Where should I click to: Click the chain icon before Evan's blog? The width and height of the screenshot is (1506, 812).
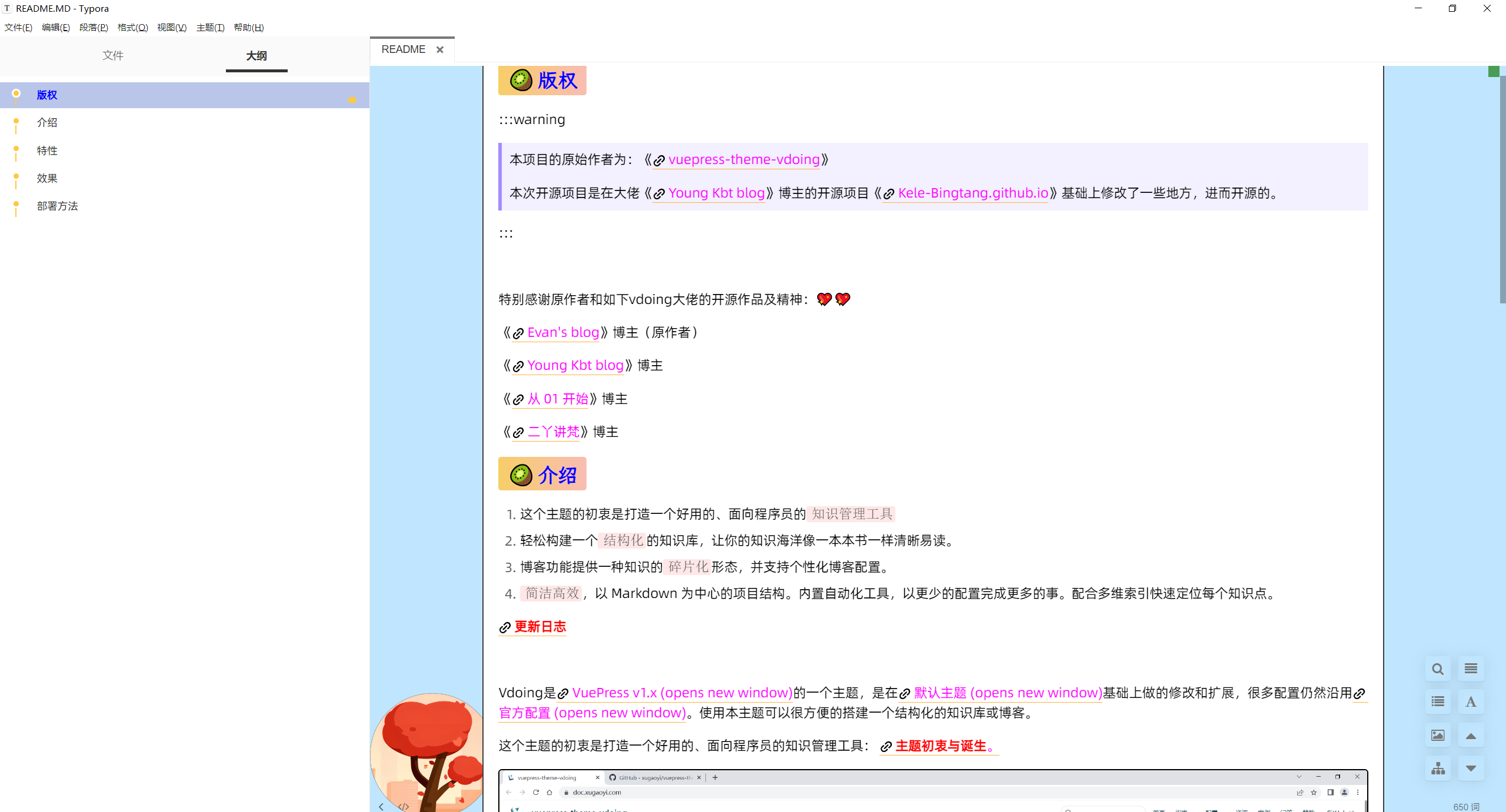click(518, 334)
